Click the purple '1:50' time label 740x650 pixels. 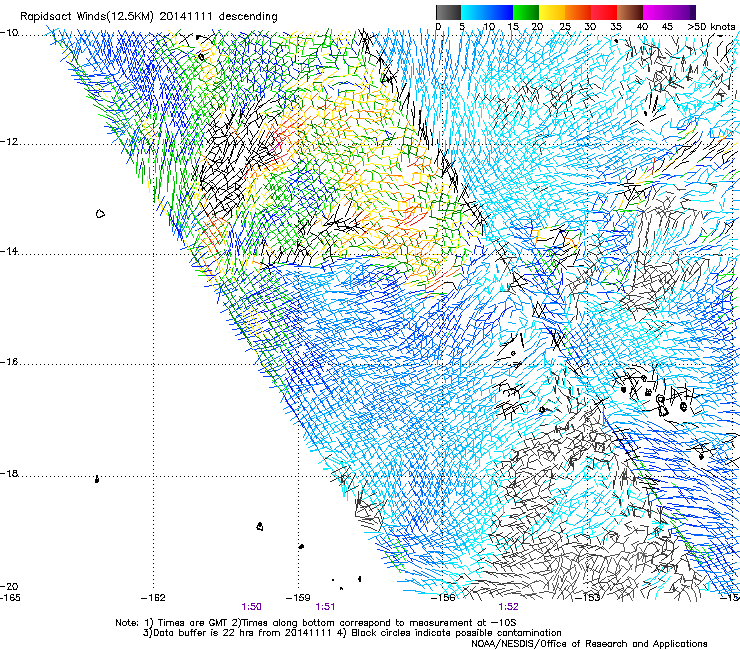click(x=251, y=607)
